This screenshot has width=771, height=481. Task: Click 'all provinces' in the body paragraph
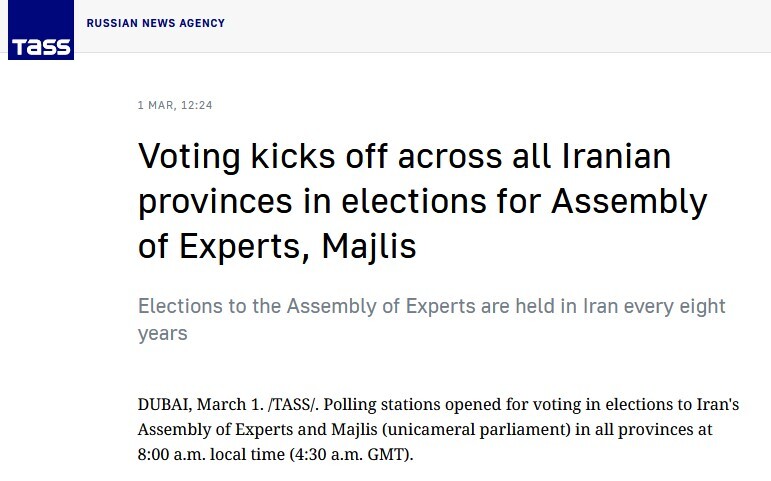642,429
